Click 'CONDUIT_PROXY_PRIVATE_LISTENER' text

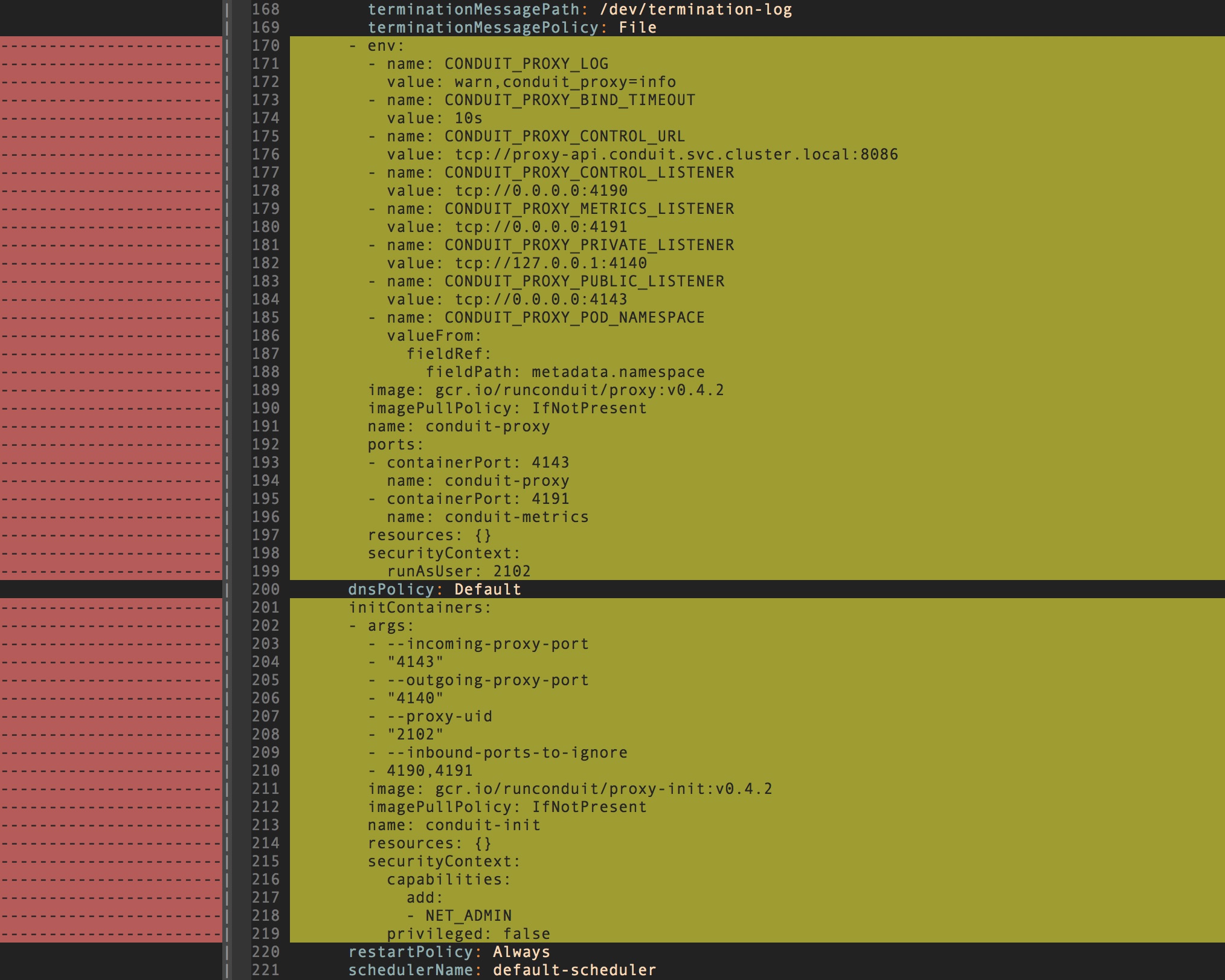coord(590,245)
